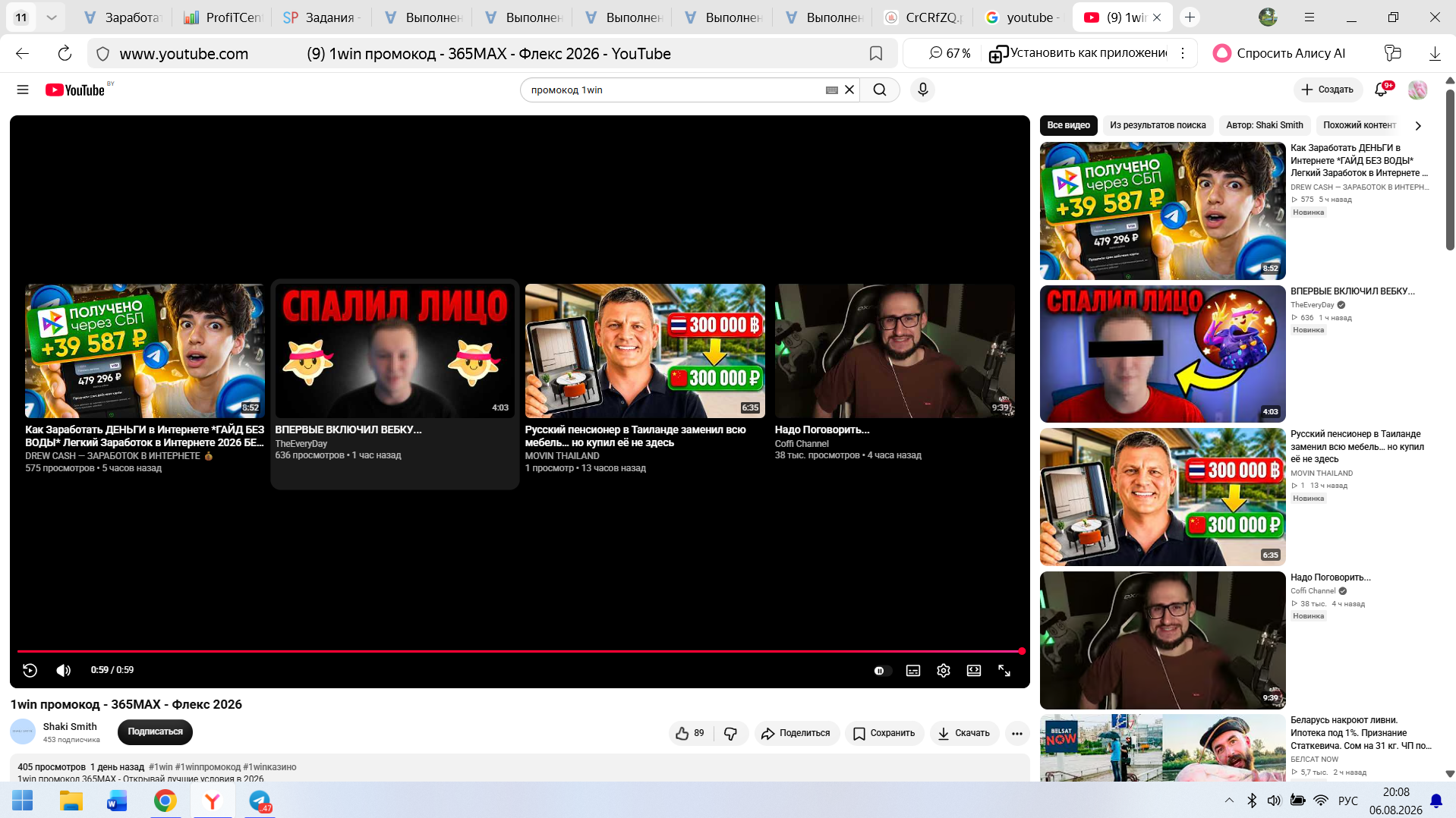Click the #1win hashtag in description
Image resolution: width=1456 pixels, height=818 pixels.
tap(161, 767)
